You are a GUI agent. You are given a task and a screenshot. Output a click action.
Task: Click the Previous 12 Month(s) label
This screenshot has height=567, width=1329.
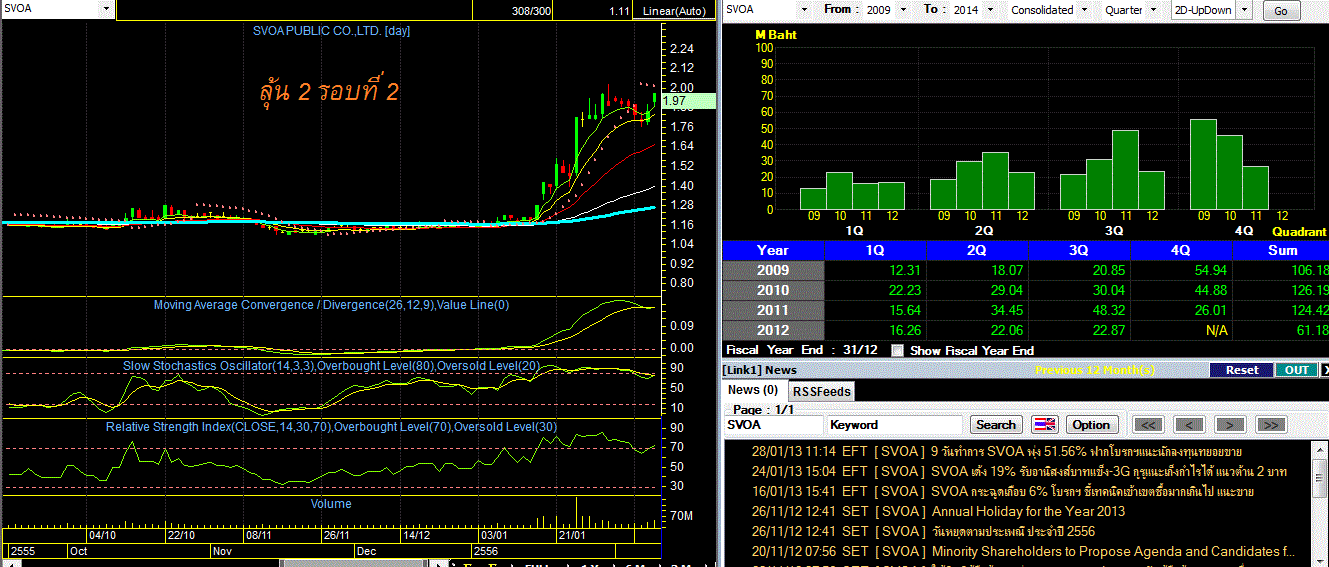pyautogui.click(x=1095, y=370)
